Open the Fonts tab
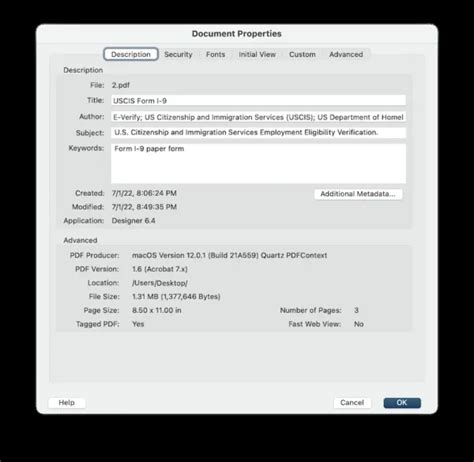The image size is (474, 462). click(x=215, y=54)
